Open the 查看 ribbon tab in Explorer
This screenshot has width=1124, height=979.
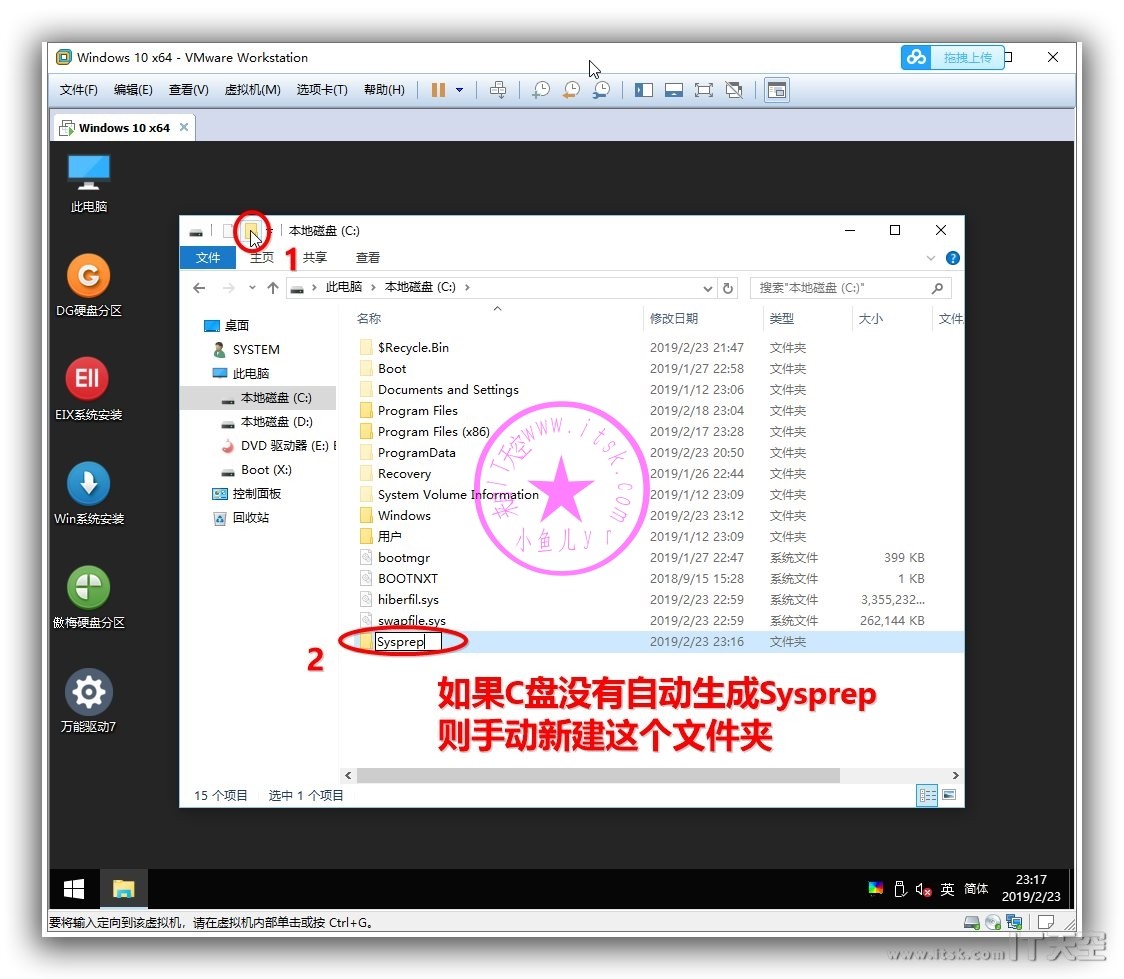tap(368, 257)
